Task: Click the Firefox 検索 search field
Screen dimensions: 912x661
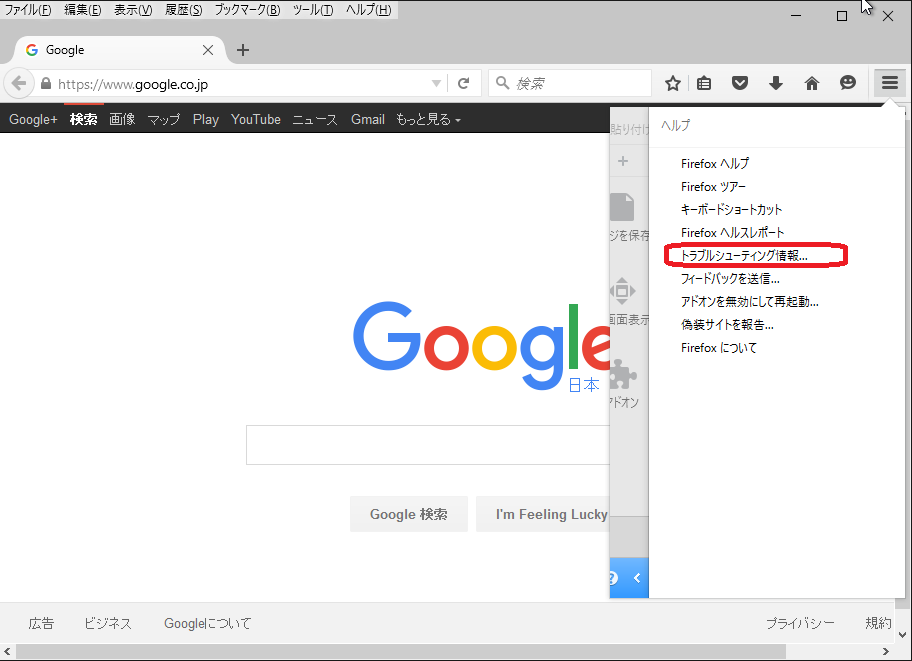Action: [x=570, y=83]
